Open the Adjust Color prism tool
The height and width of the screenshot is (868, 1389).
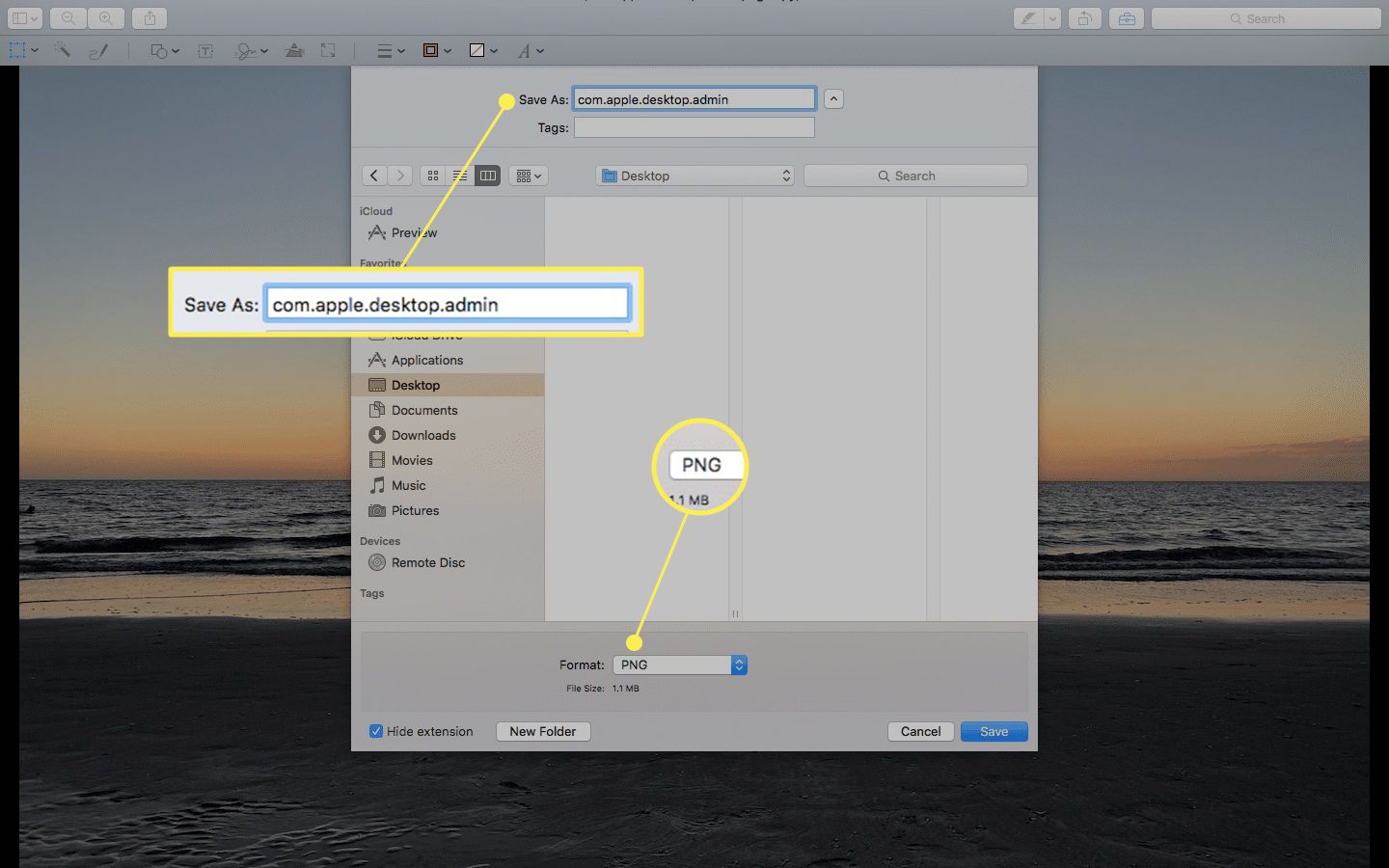point(295,50)
